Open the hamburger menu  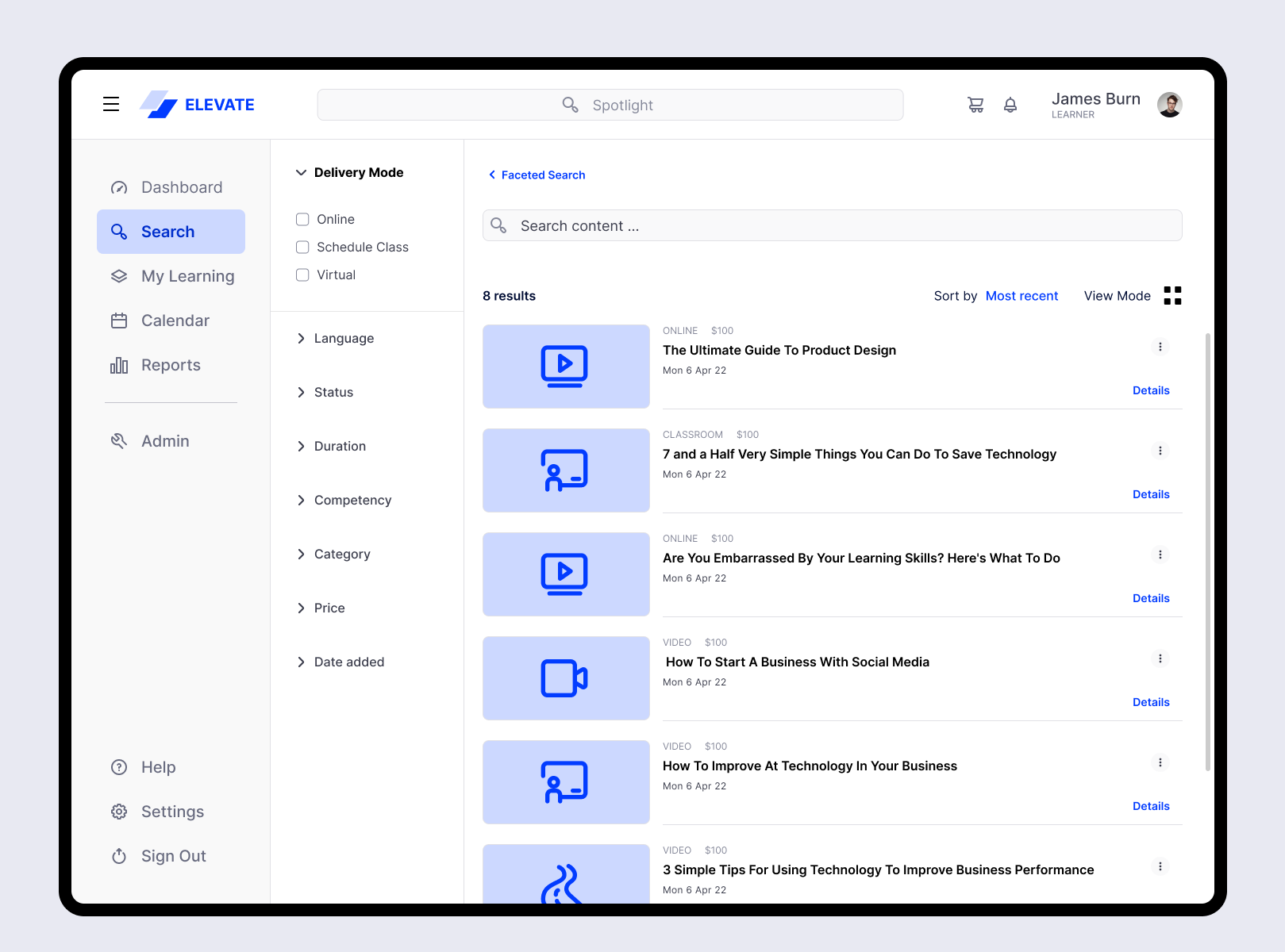110,104
